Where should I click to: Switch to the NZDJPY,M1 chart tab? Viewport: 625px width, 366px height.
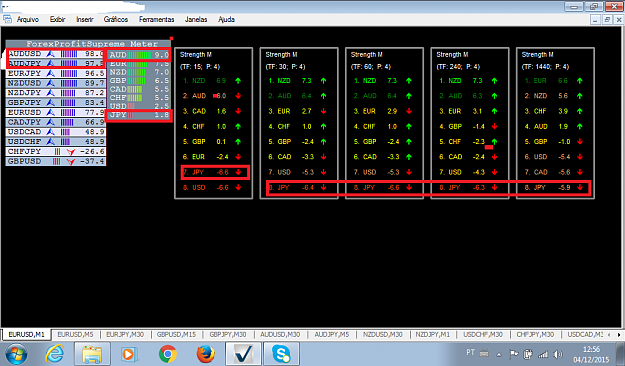tap(432, 335)
